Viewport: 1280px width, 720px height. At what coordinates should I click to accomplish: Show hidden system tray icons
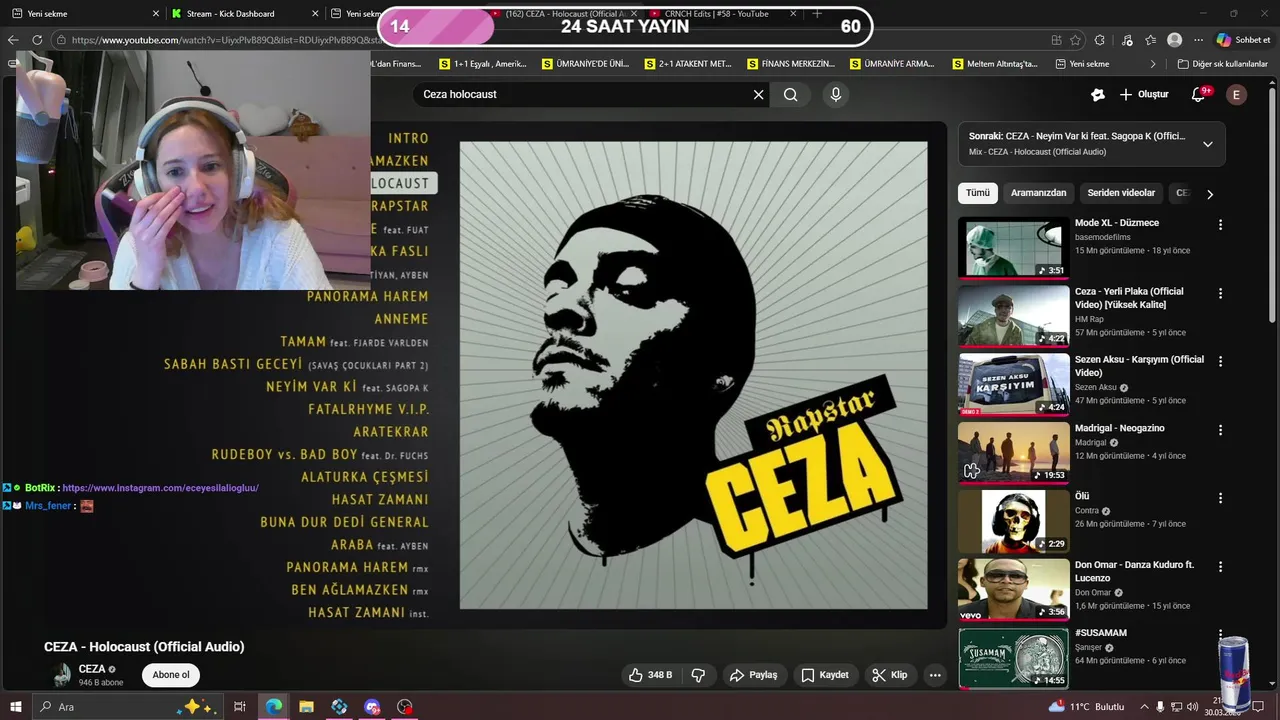pos(1144,707)
